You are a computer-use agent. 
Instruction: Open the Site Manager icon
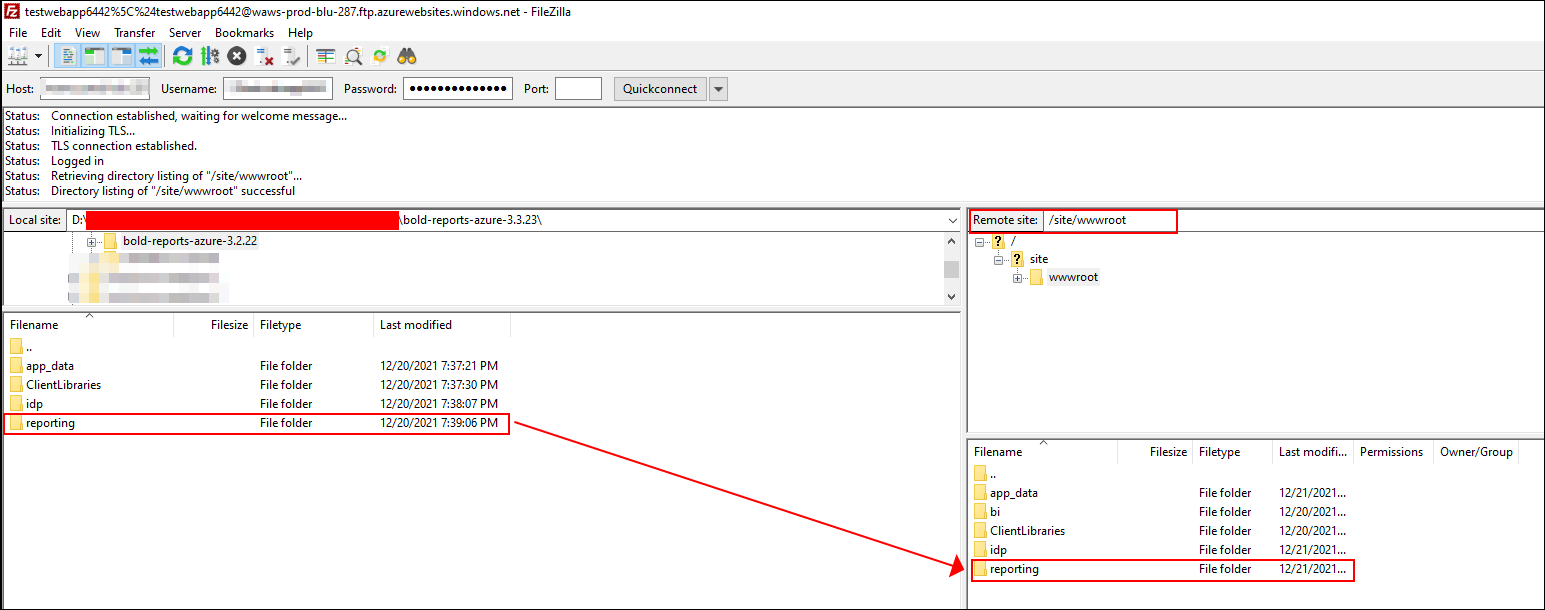[x=18, y=56]
